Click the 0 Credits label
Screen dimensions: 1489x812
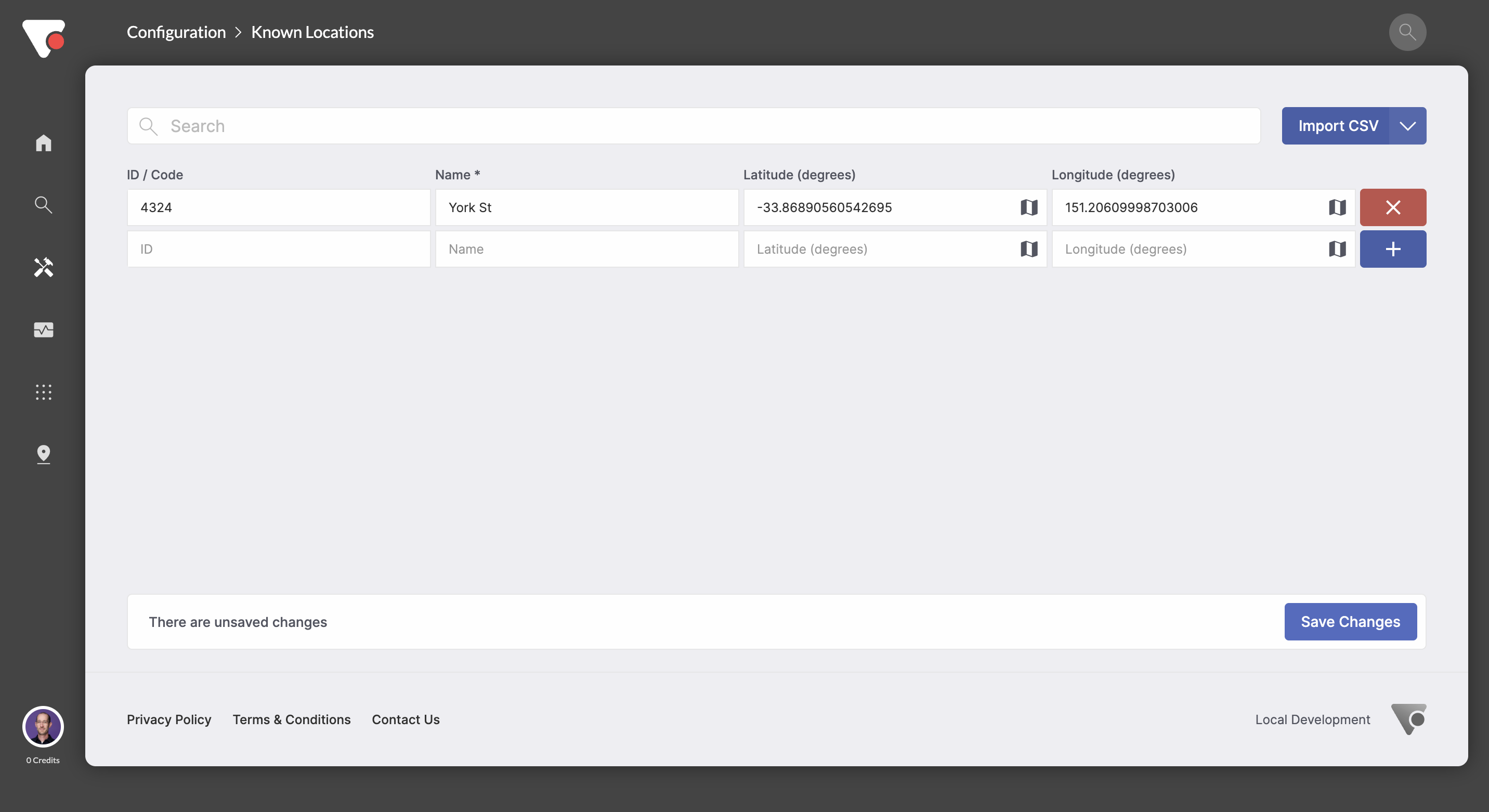pyautogui.click(x=43, y=760)
